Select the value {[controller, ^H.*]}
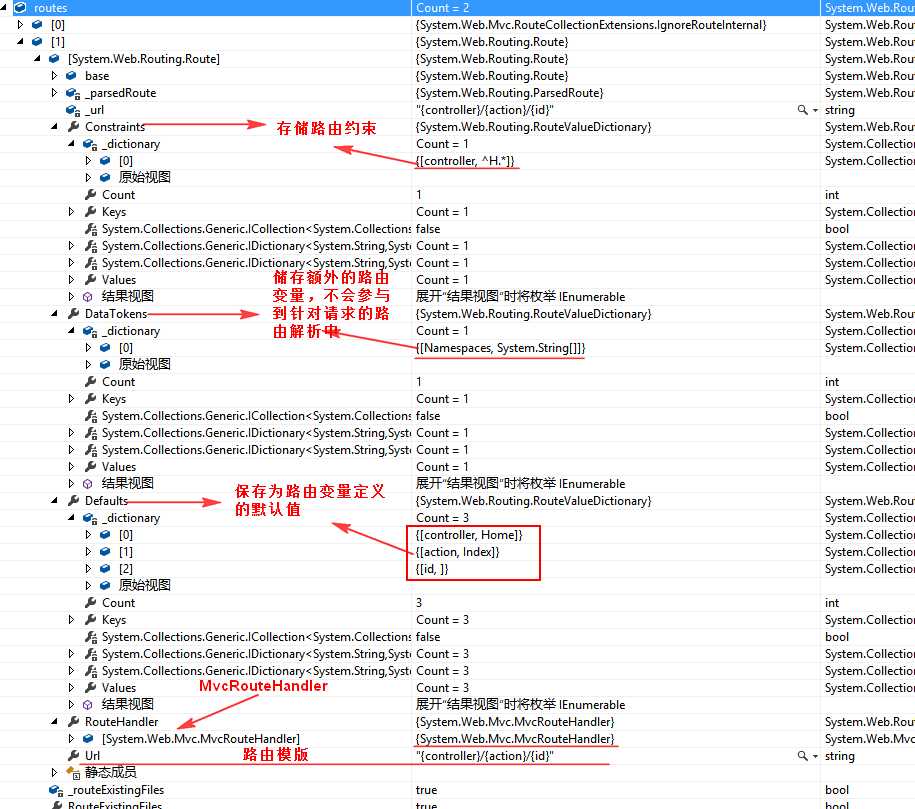915x809 pixels. click(x=465, y=161)
